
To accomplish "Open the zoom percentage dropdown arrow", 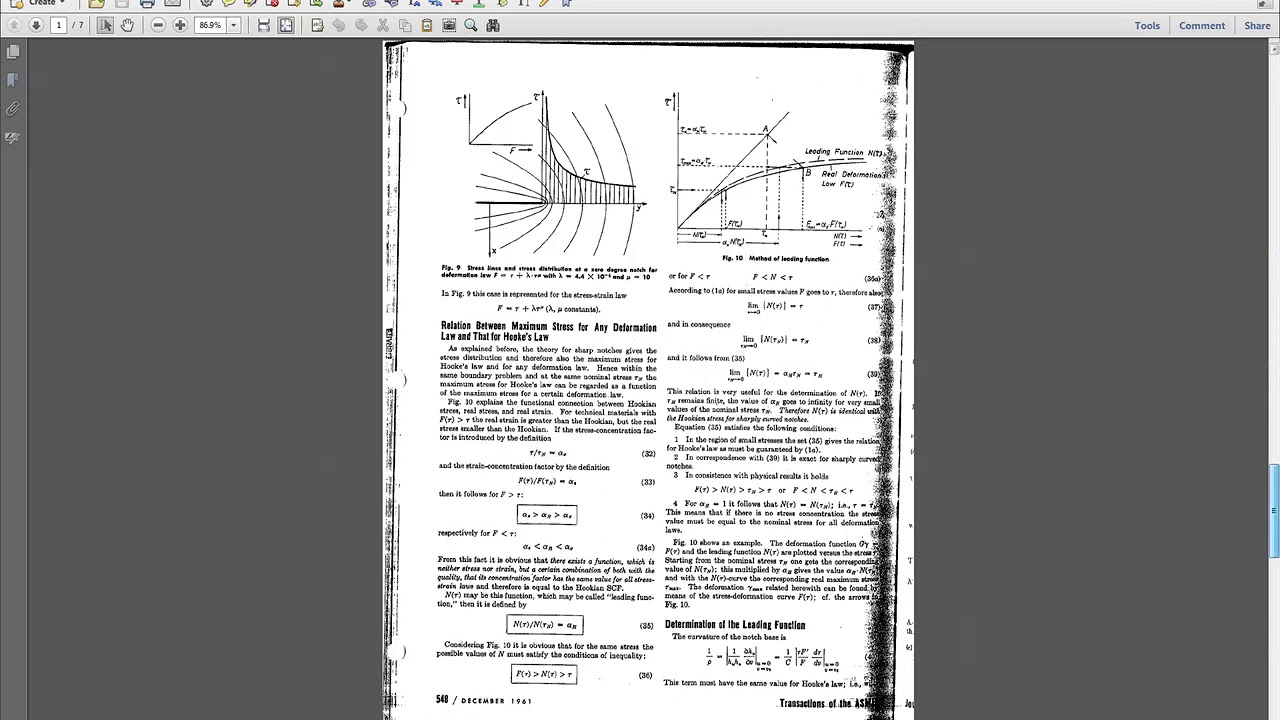I will pos(234,25).
